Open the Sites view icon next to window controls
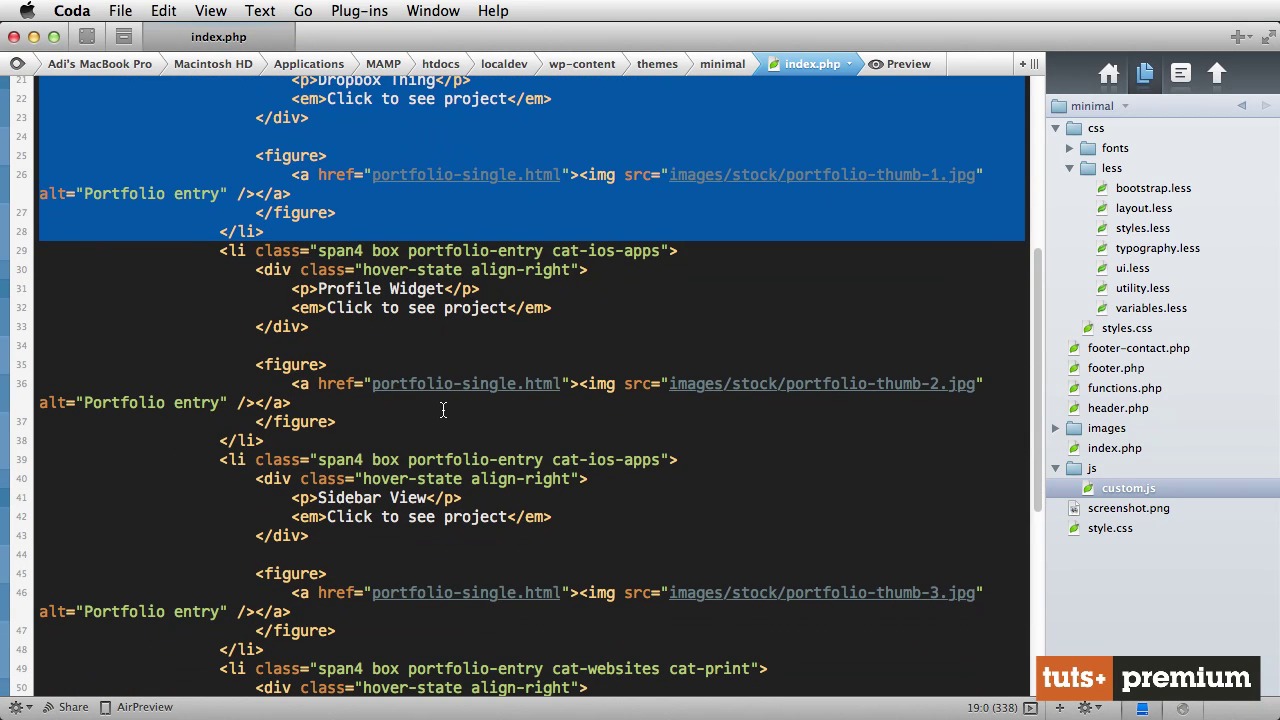This screenshot has width=1280, height=720. click(87, 37)
